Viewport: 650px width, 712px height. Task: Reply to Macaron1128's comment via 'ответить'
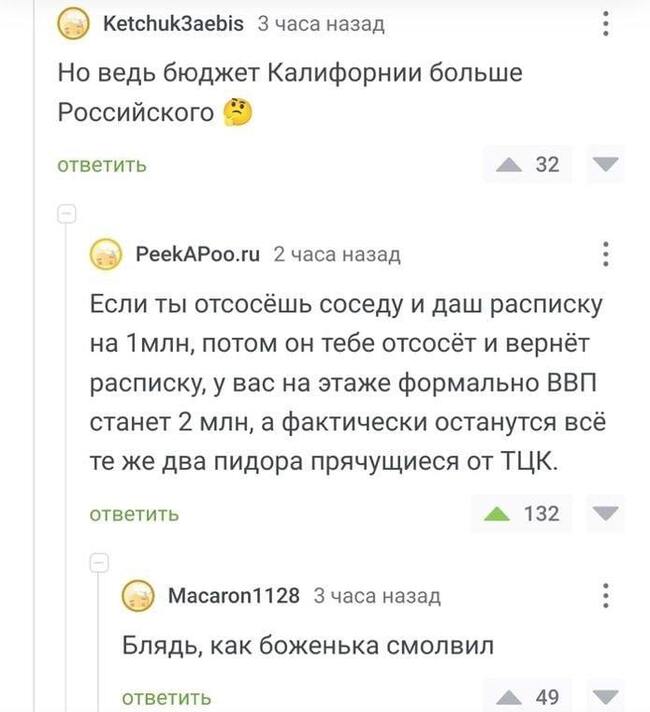[x=166, y=697]
